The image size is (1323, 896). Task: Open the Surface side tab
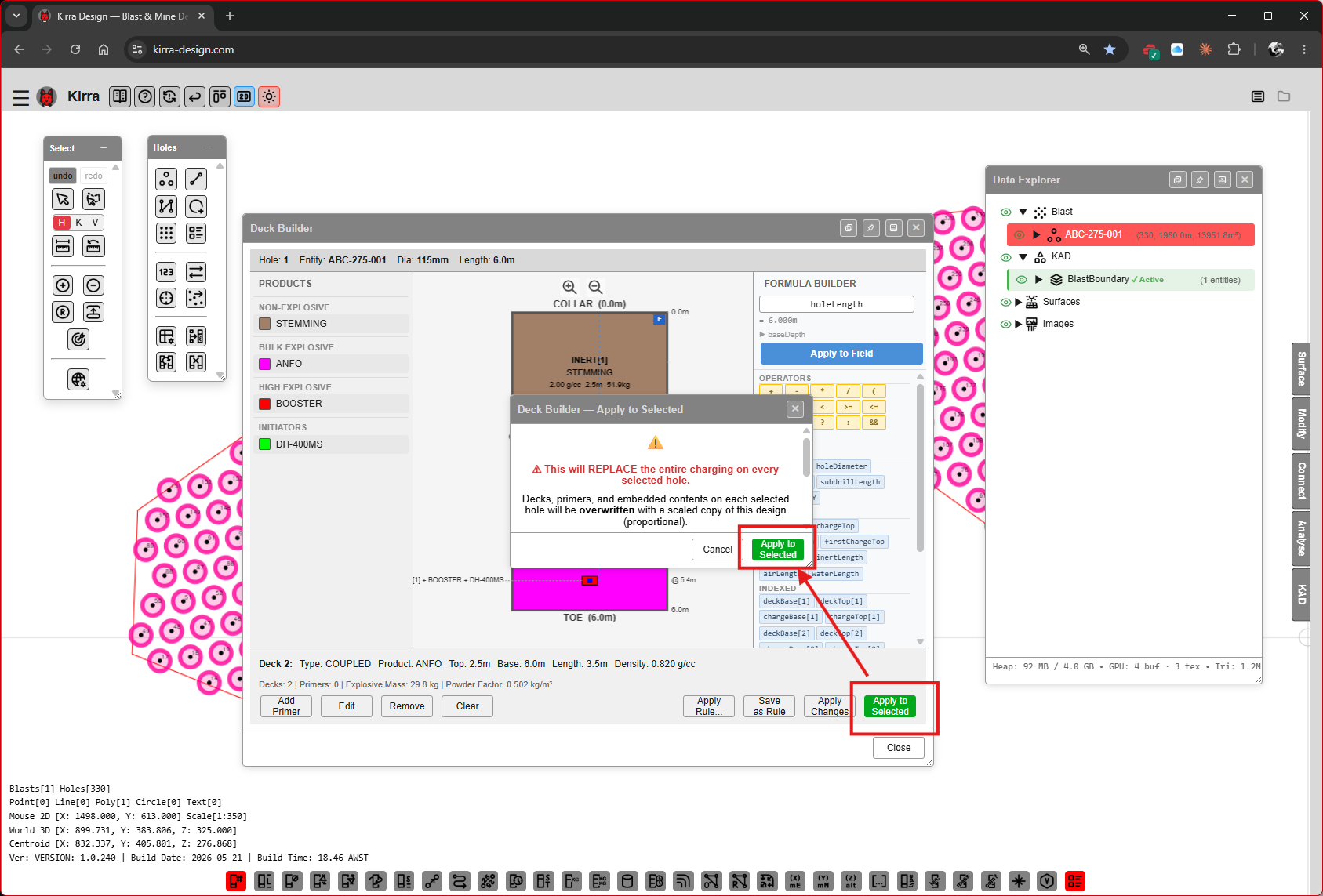(1301, 368)
